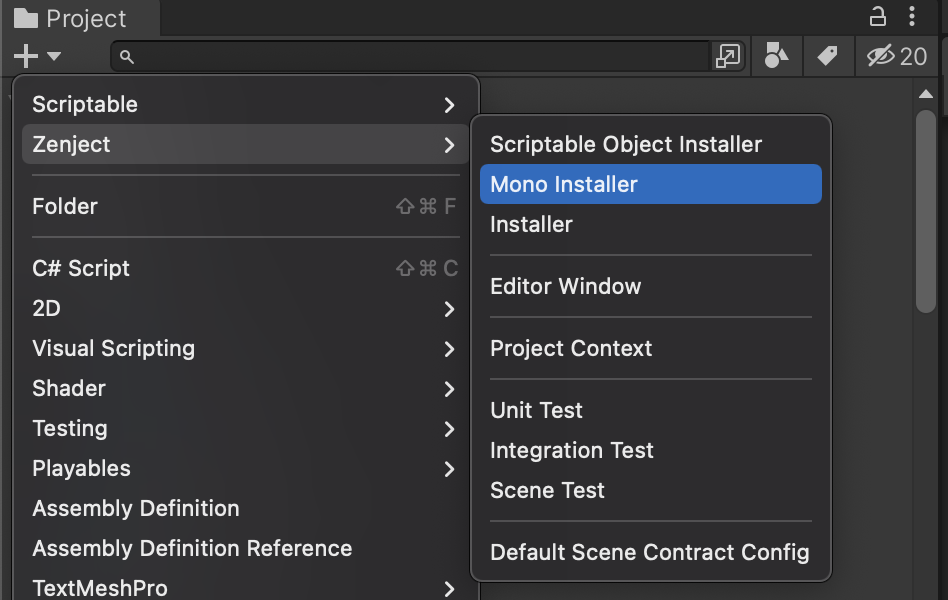Image resolution: width=948 pixels, height=600 pixels.
Task: Open the dropdown arrow next to plus
Action: tap(54, 57)
